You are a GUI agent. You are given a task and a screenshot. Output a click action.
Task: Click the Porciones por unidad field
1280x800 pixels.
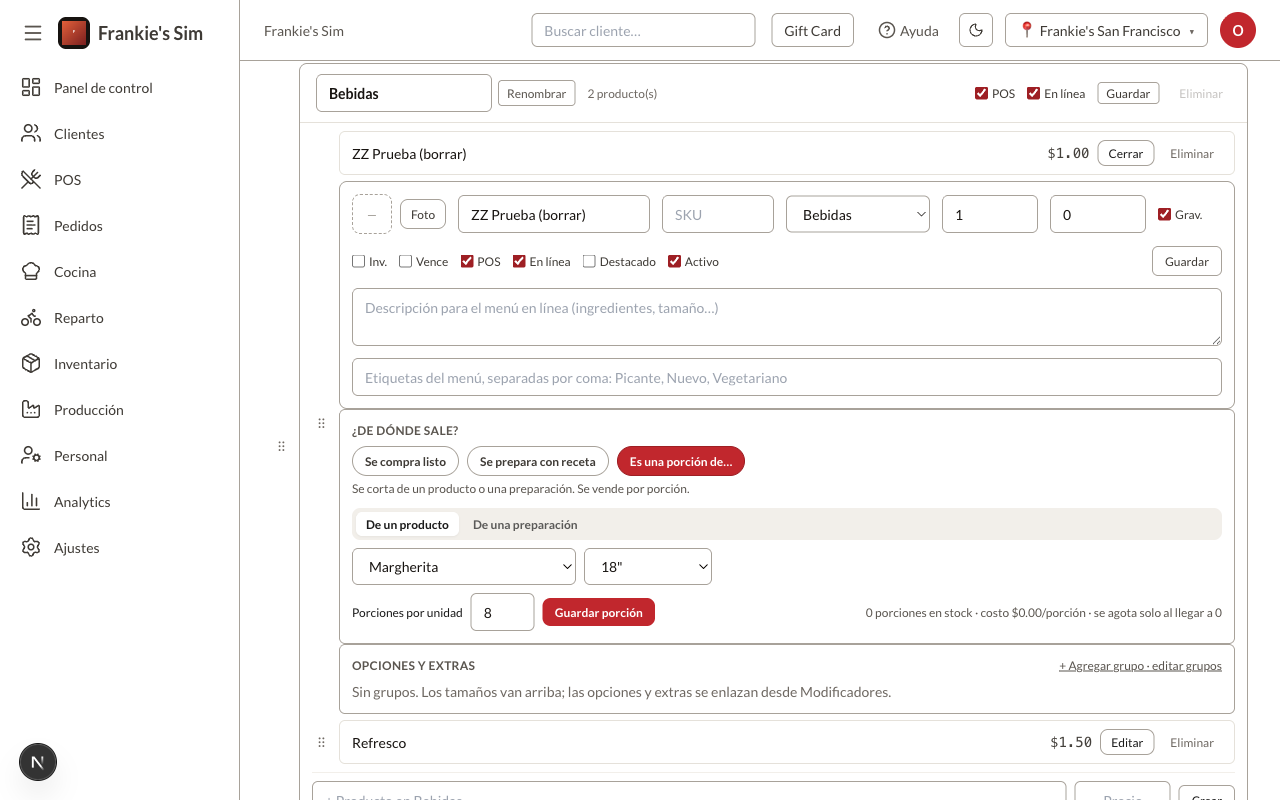pyautogui.click(x=502, y=612)
